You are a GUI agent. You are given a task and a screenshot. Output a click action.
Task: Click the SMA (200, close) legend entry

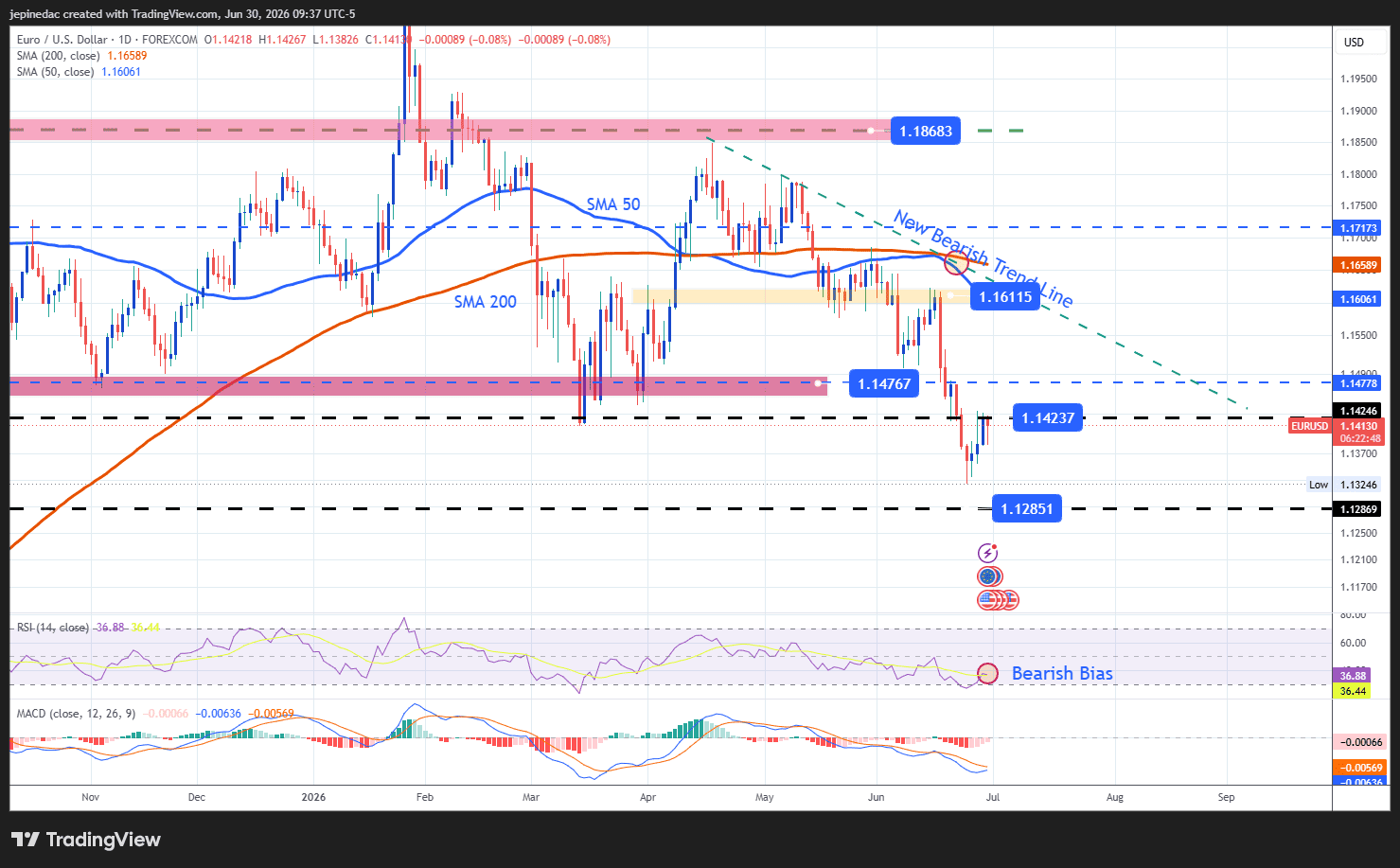(81, 56)
